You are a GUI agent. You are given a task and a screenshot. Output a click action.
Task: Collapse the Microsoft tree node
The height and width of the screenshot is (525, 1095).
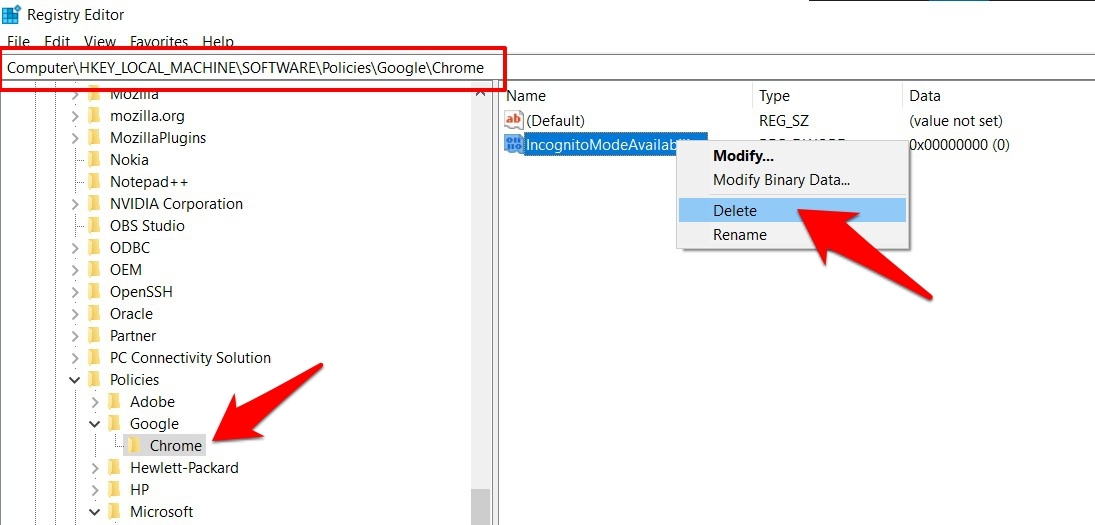(x=95, y=512)
